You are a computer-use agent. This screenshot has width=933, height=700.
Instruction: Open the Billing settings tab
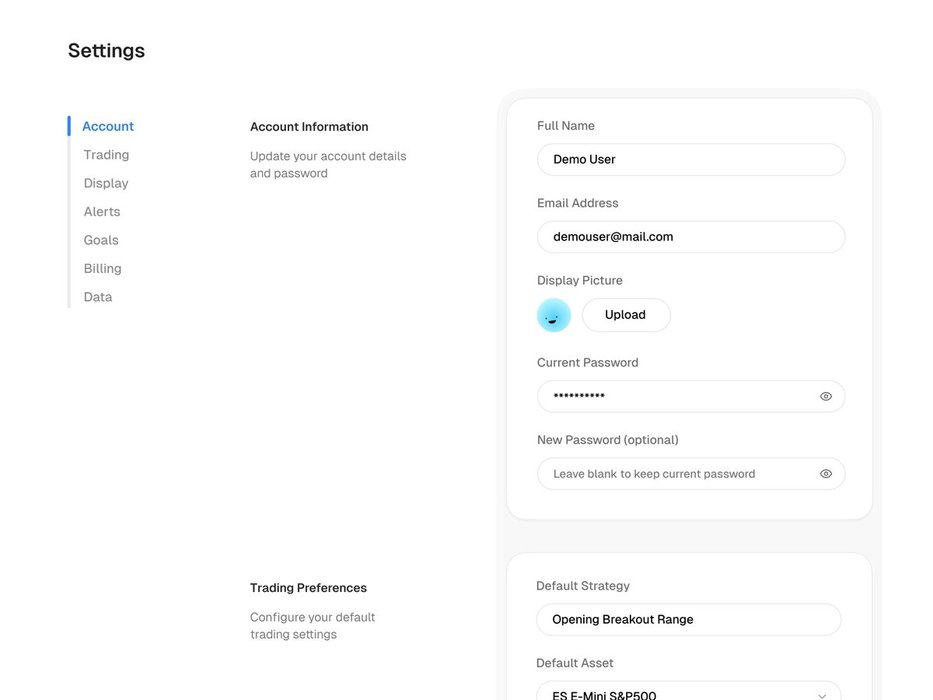coord(102,268)
